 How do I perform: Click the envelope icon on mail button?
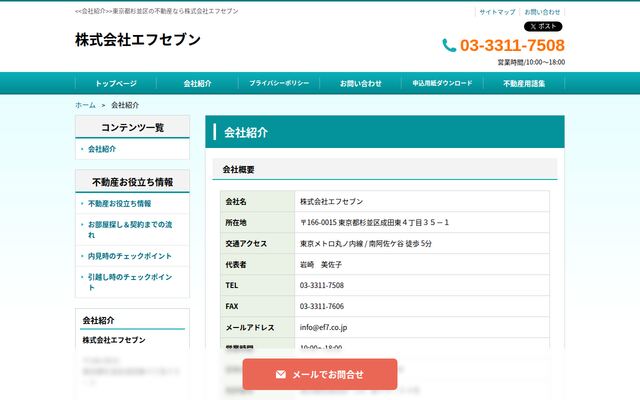[x=281, y=374]
